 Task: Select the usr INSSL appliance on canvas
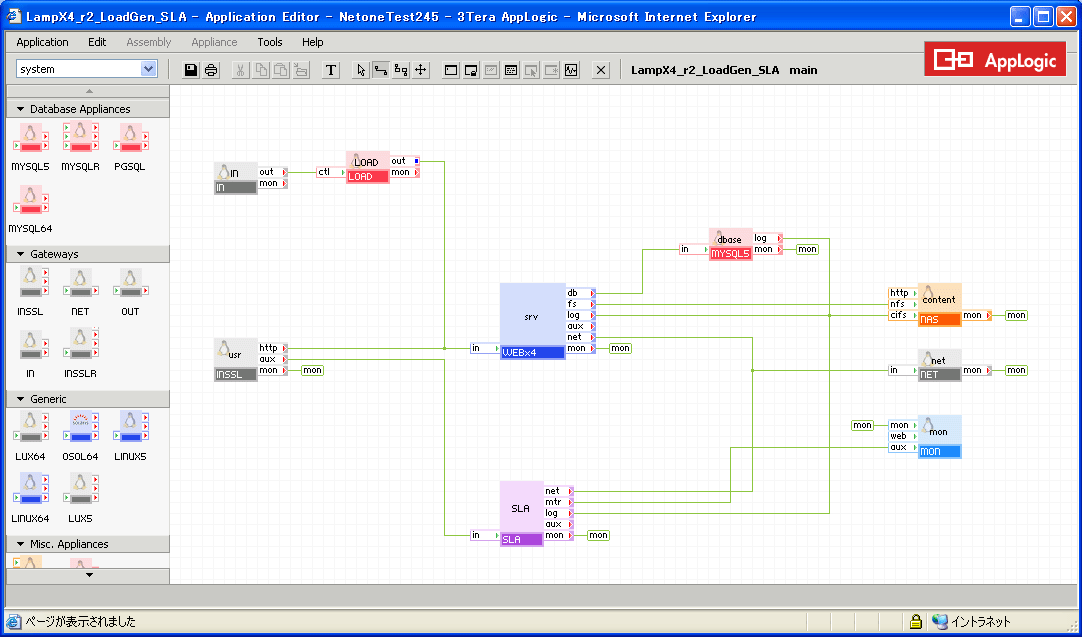coord(236,360)
